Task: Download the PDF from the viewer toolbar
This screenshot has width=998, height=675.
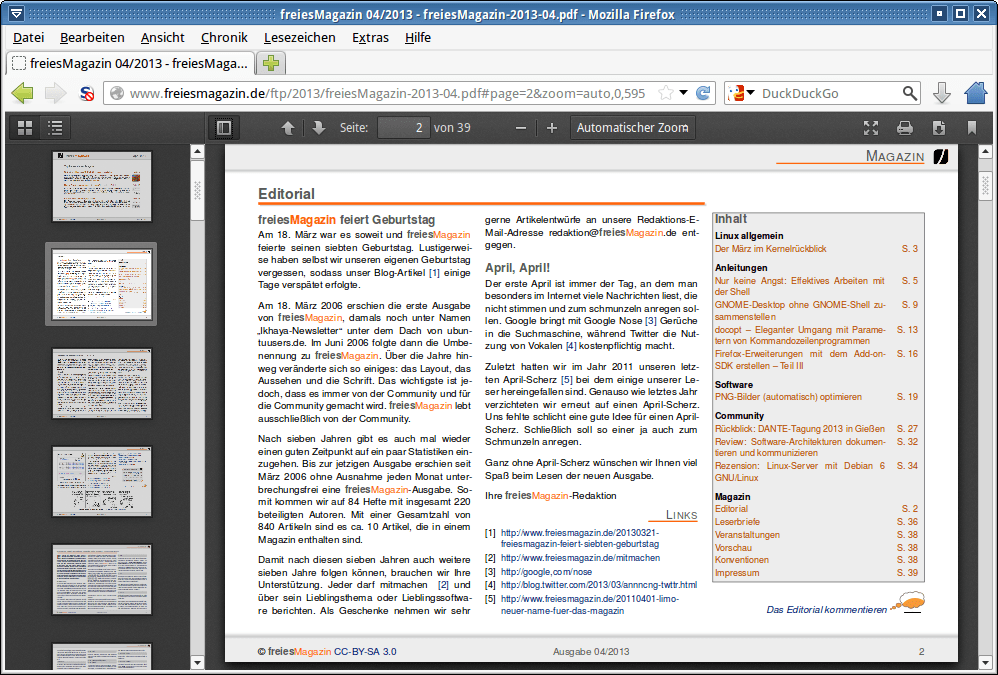Action: [x=939, y=128]
